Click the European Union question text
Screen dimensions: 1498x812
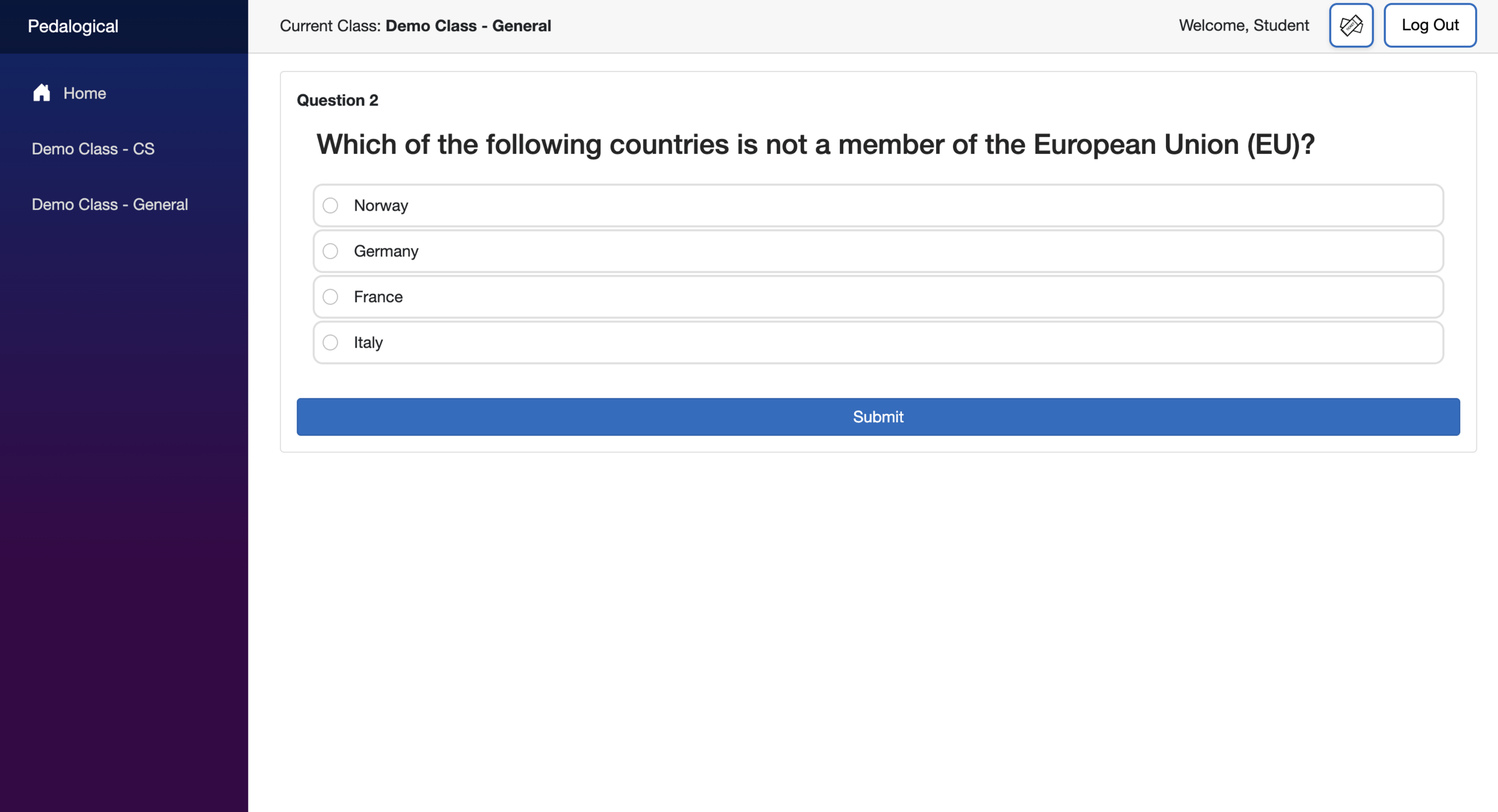point(815,144)
